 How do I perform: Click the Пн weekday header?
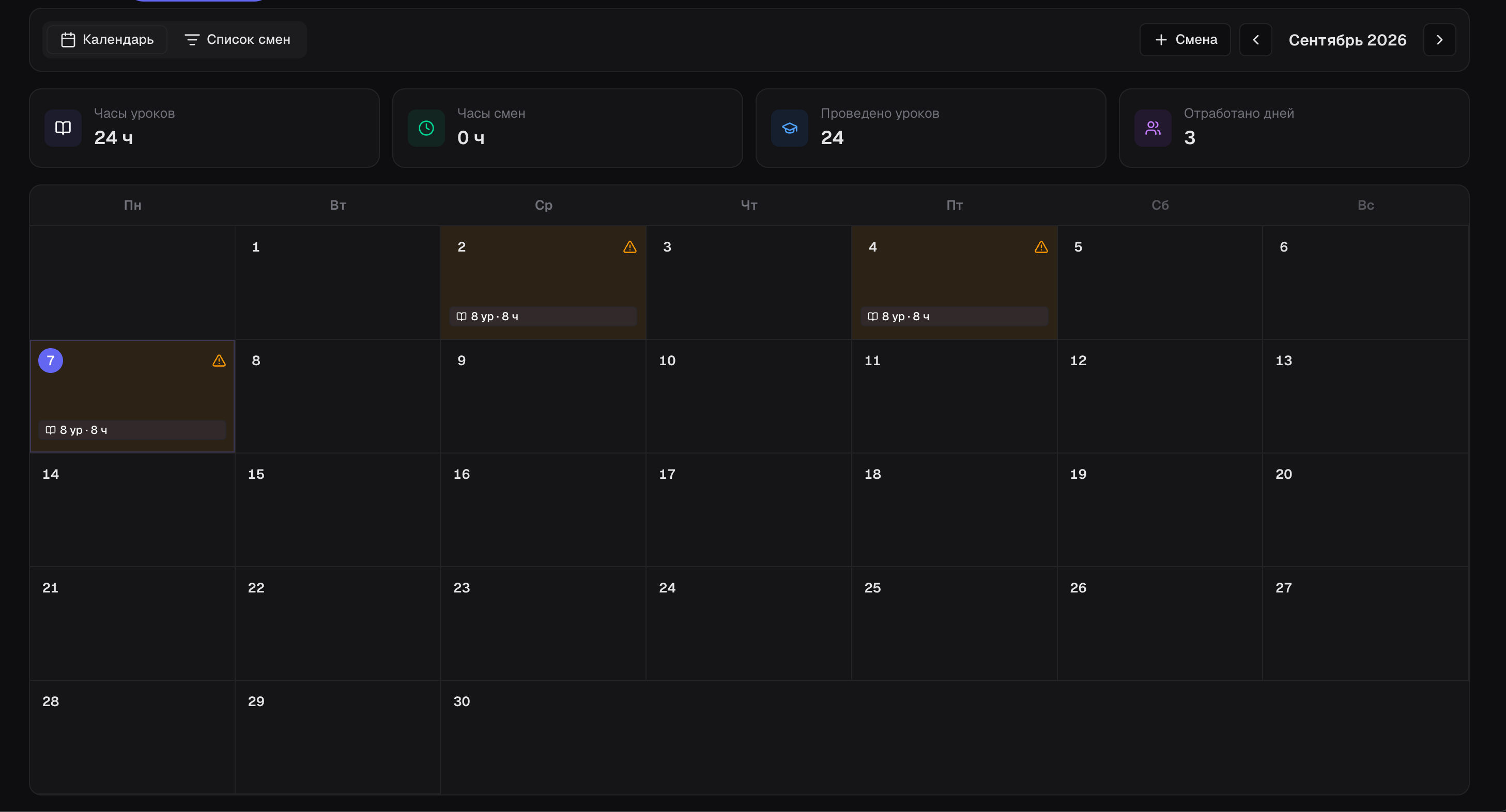pos(133,205)
